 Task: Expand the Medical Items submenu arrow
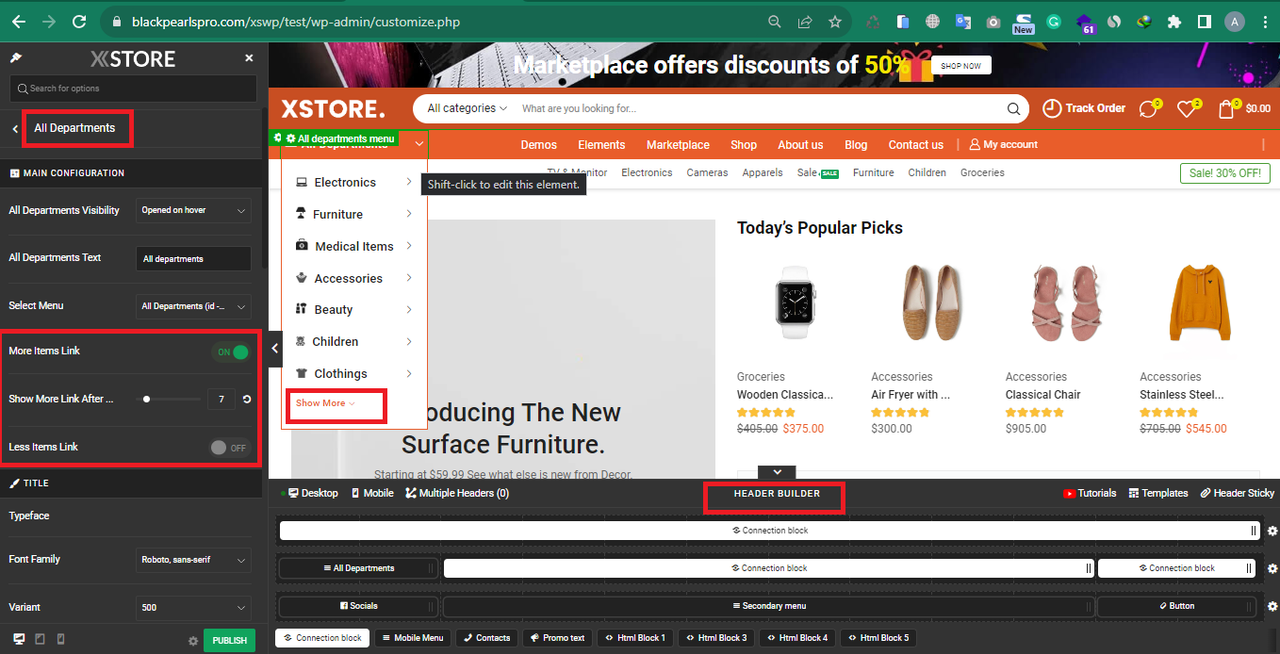click(409, 246)
